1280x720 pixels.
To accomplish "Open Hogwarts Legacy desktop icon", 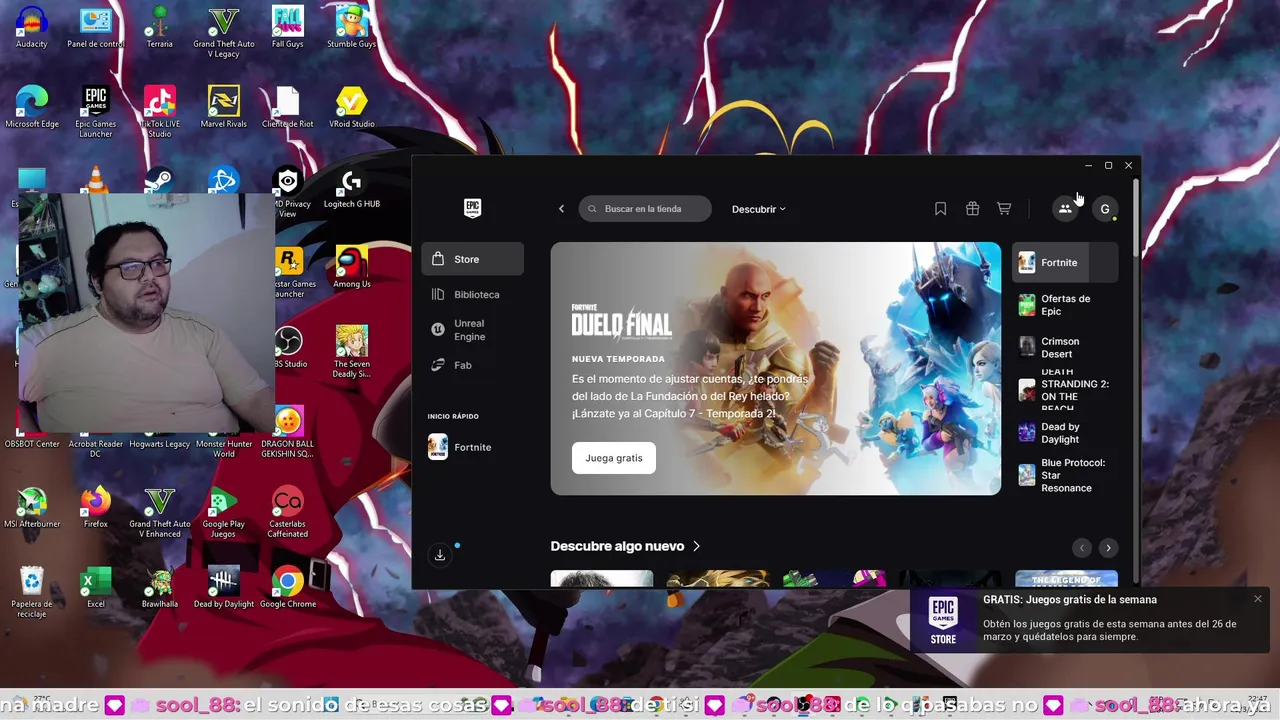I will 160,443.
